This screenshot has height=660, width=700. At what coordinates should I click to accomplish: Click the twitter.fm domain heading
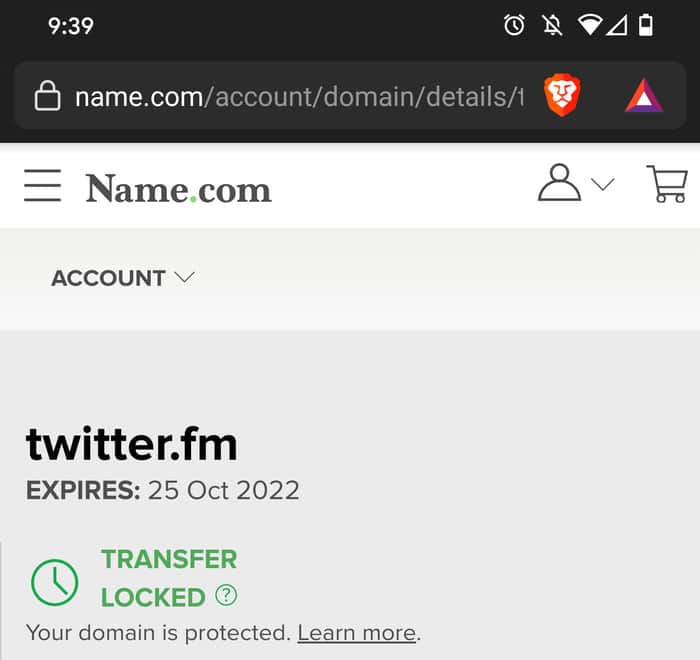click(132, 444)
